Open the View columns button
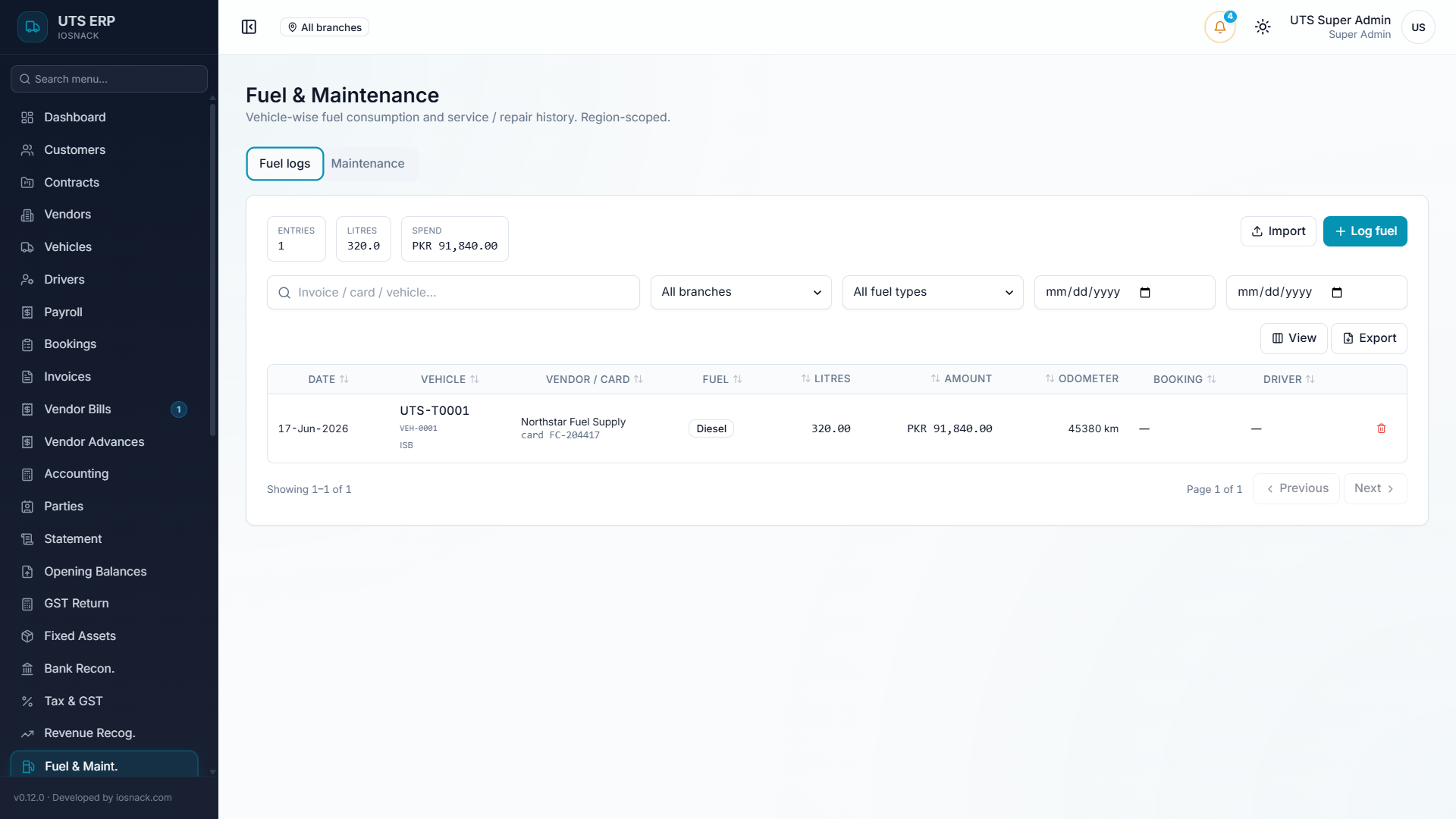Screen dimensions: 1456x819 click(x=1294, y=338)
